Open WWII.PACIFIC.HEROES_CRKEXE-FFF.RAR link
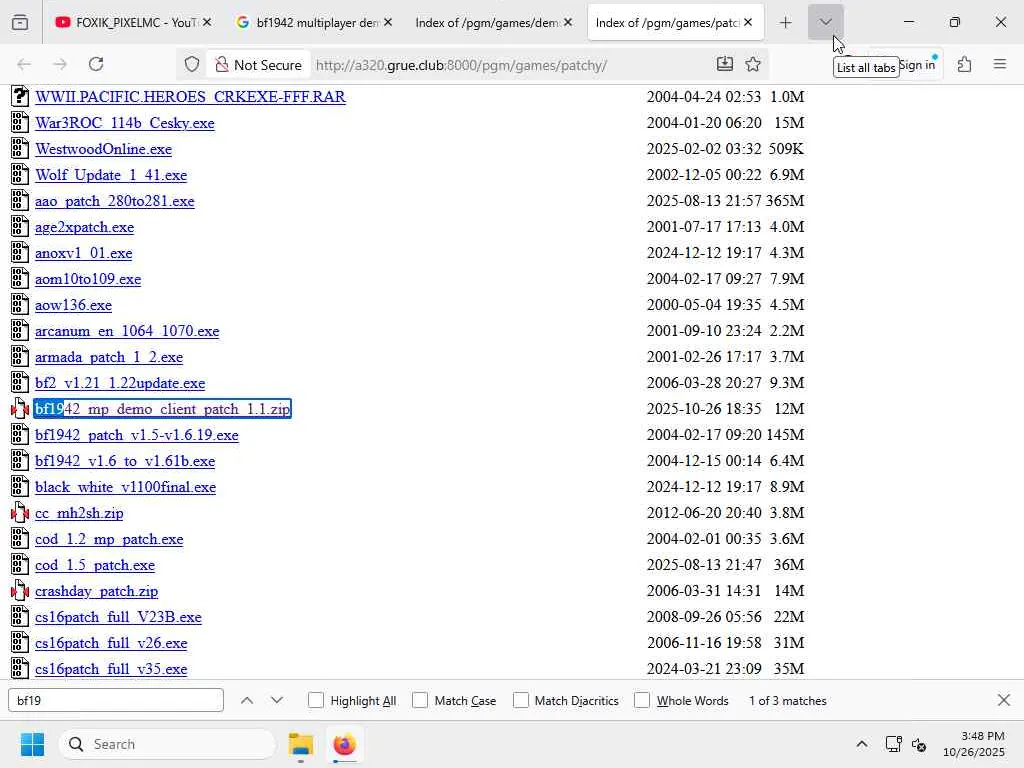 point(190,97)
